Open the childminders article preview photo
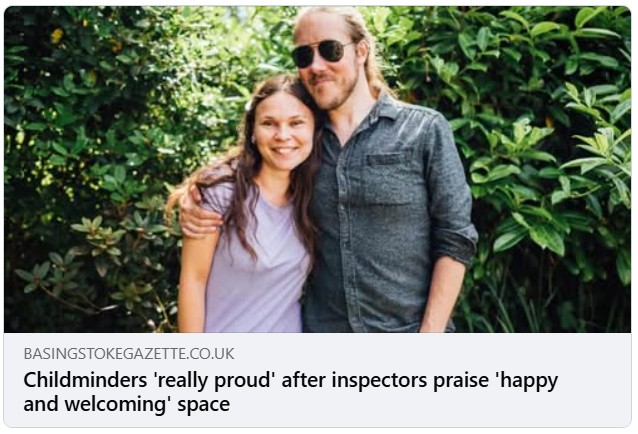Image resolution: width=638 pixels, height=434 pixels. click(x=318, y=168)
